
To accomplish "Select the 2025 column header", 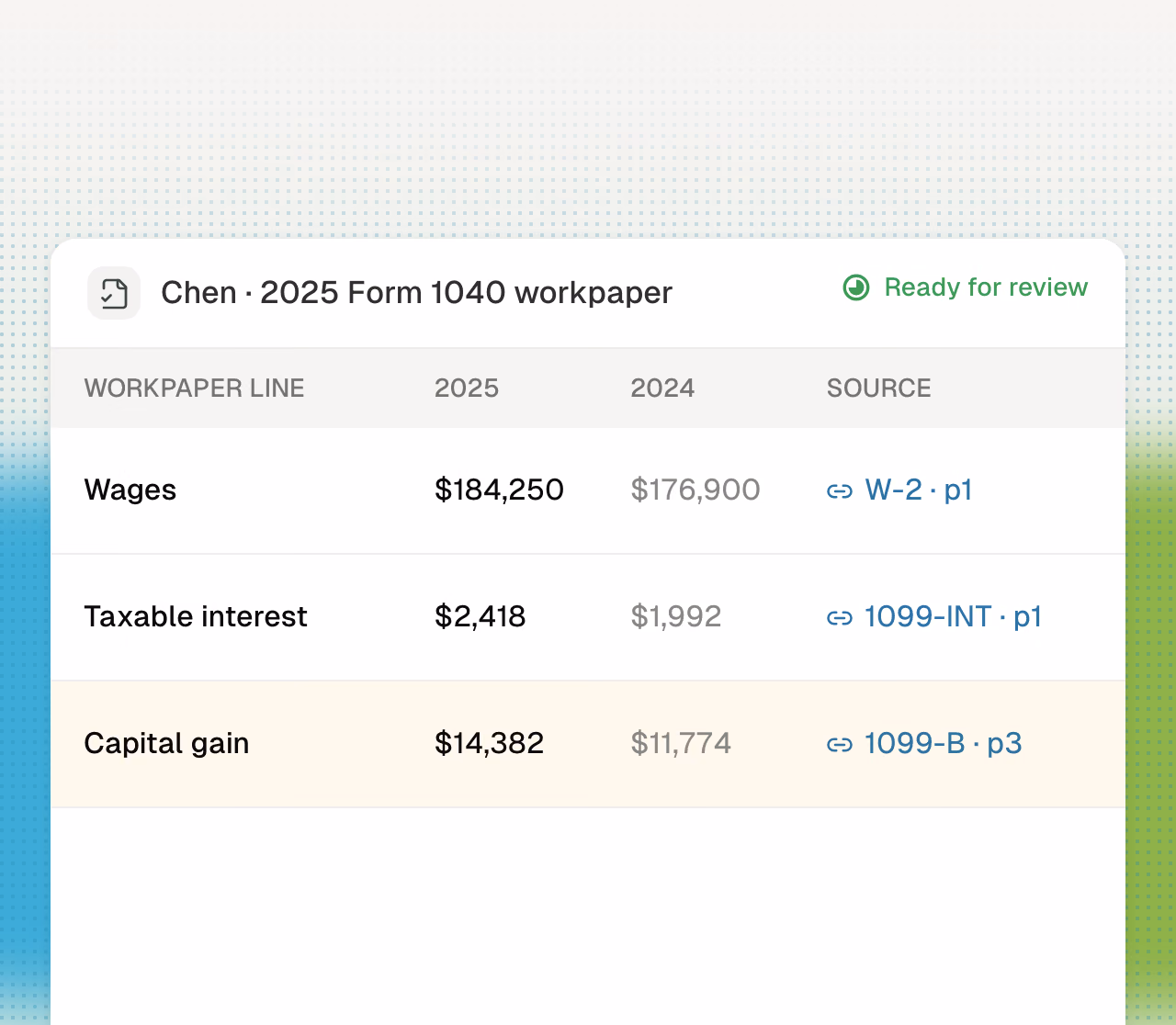I will 467,388.
